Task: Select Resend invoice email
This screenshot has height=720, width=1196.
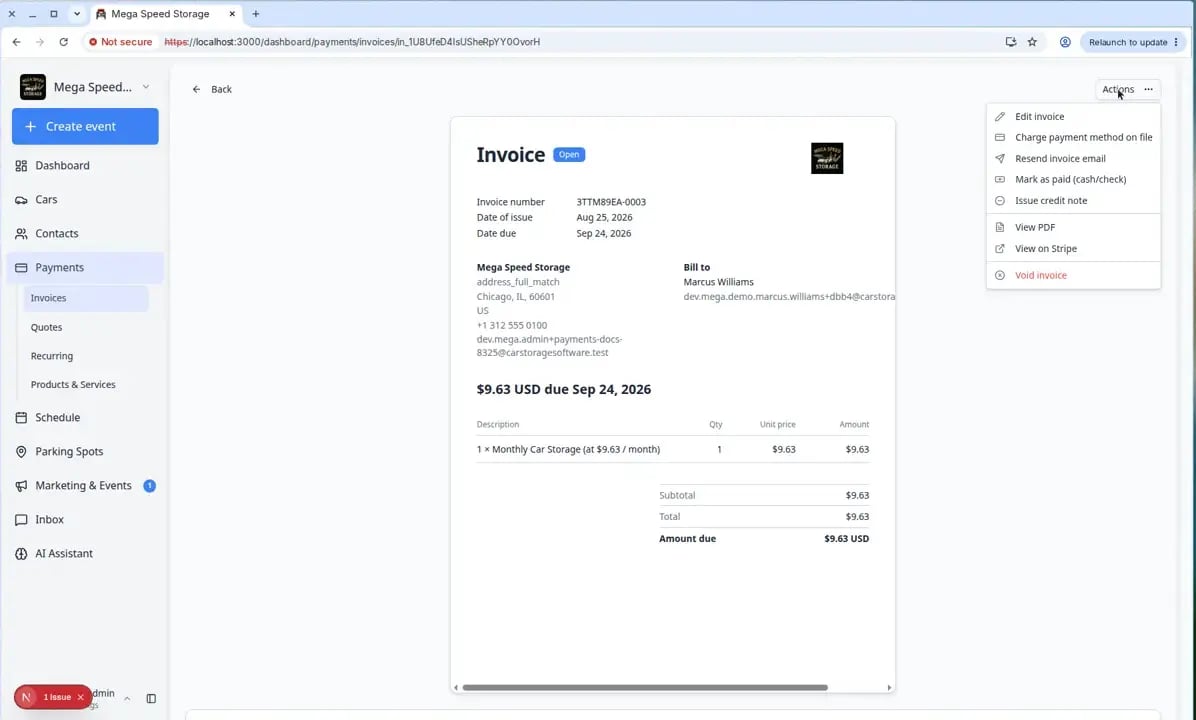Action: tap(1073, 159)
